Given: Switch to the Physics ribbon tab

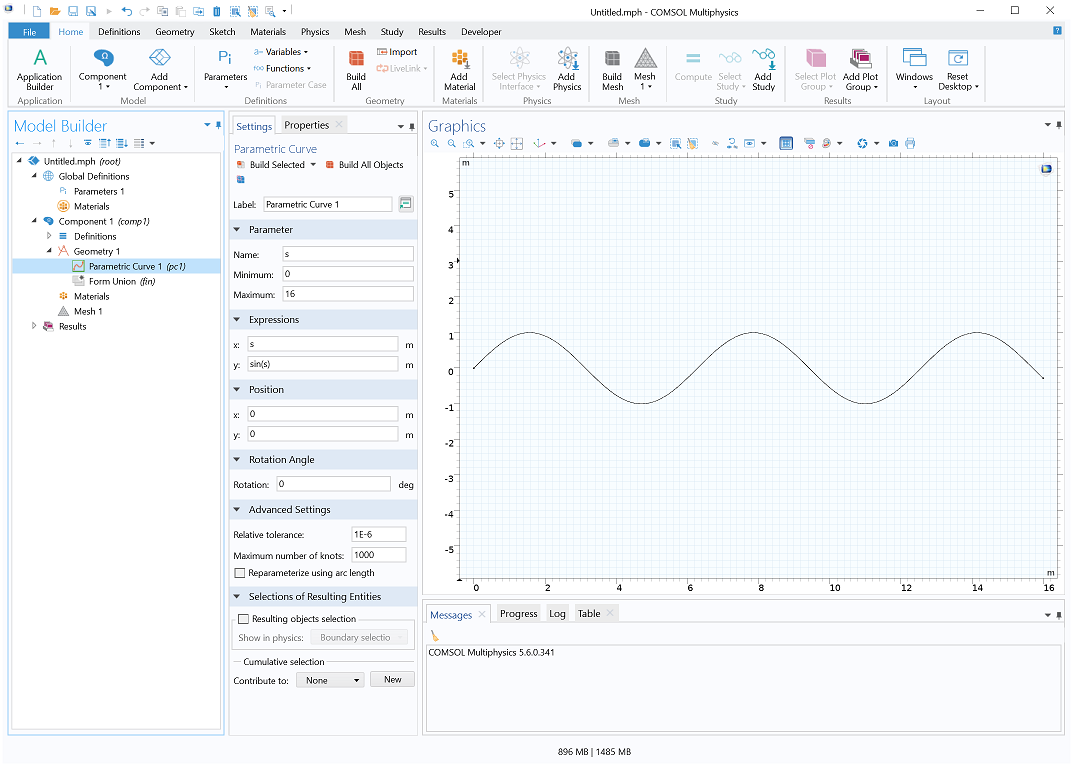Looking at the screenshot, I should click(315, 31).
